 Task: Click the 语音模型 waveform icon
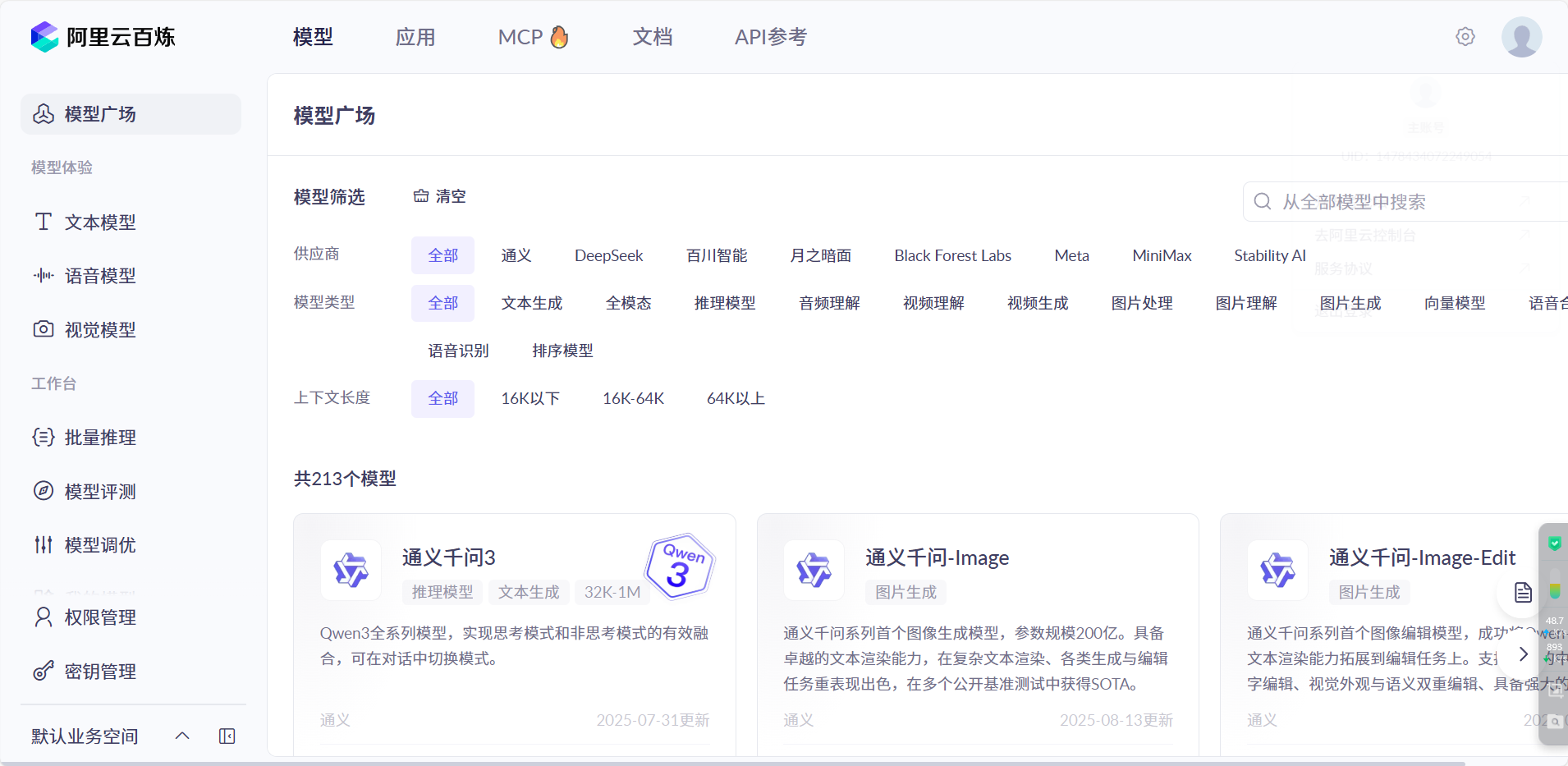click(44, 276)
